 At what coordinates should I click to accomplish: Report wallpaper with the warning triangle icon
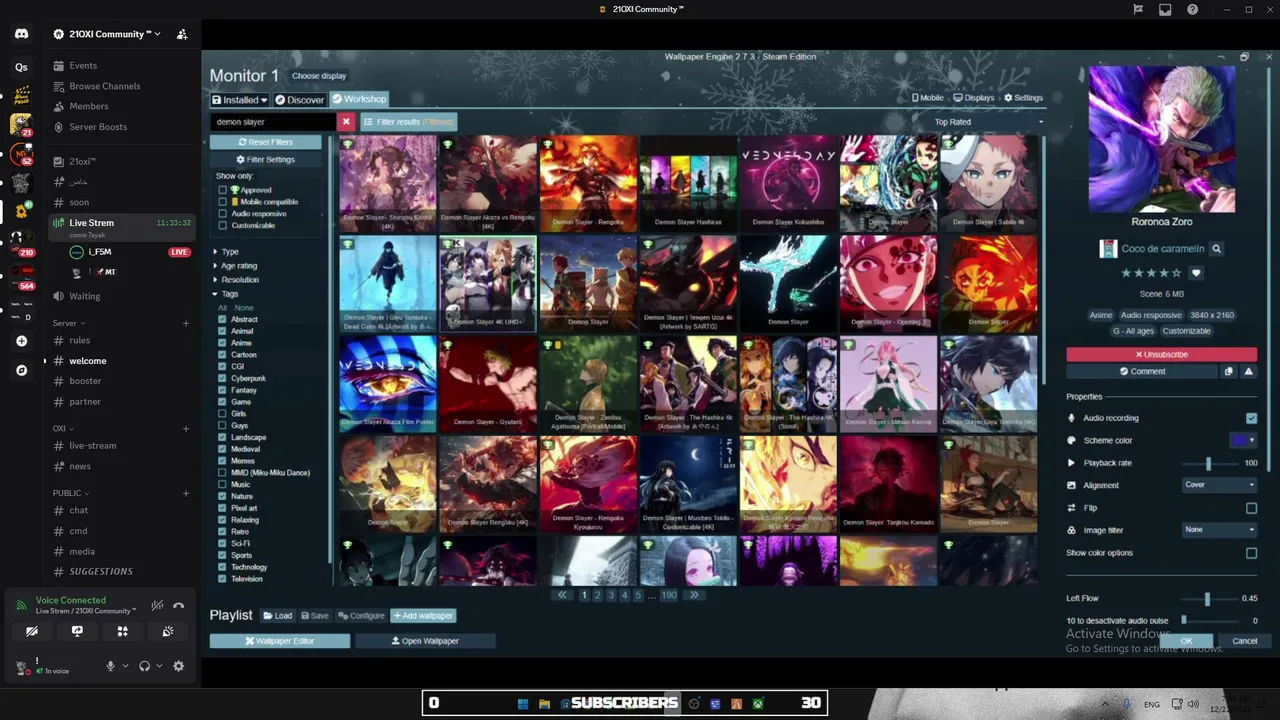tap(1248, 371)
